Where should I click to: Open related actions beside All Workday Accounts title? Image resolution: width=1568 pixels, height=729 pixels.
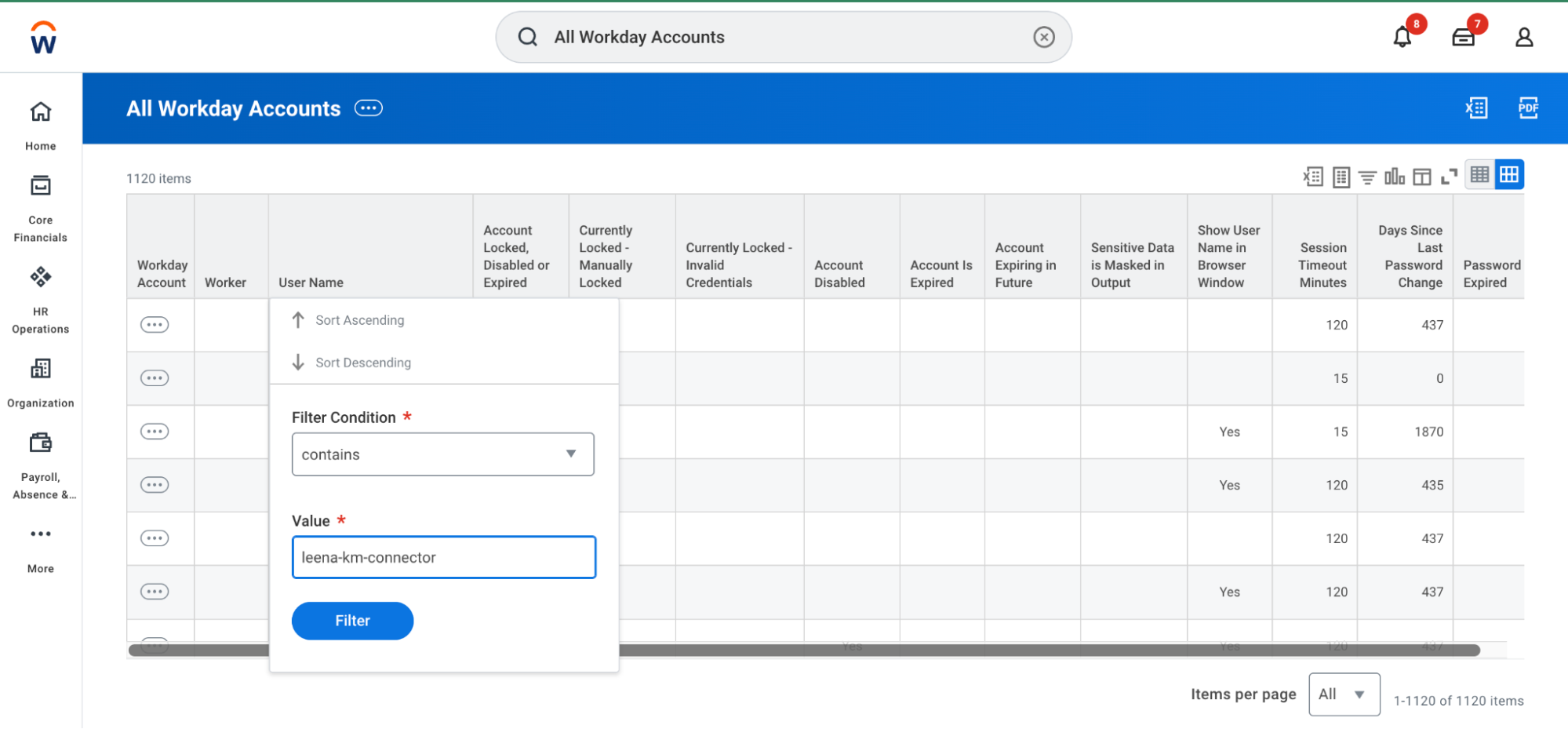[369, 108]
